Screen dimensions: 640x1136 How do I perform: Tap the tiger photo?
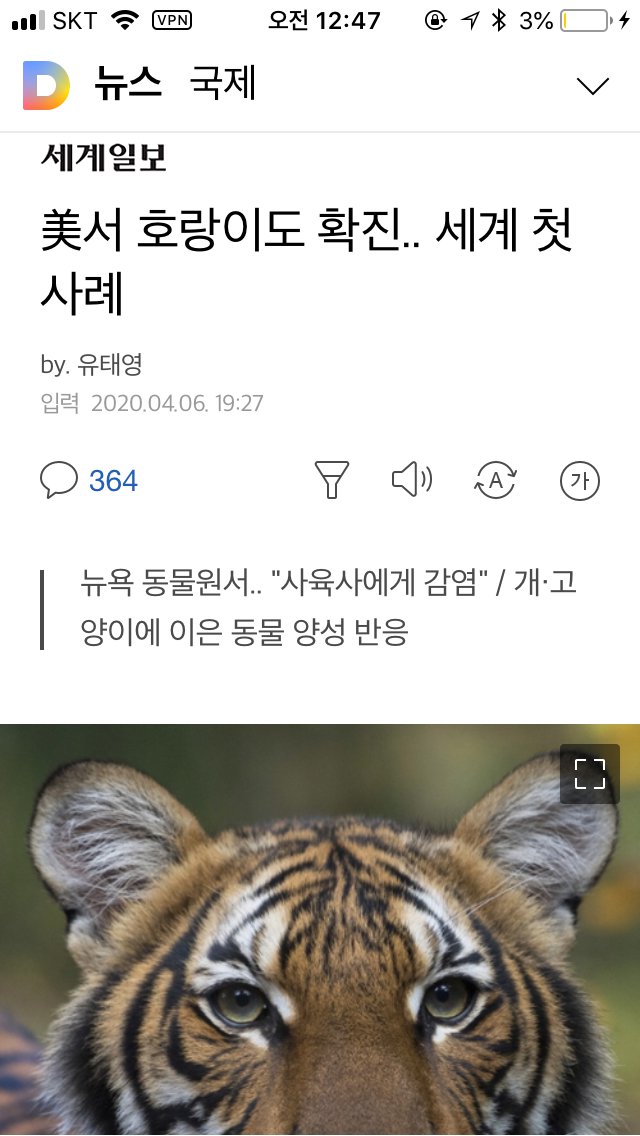[x=320, y=930]
